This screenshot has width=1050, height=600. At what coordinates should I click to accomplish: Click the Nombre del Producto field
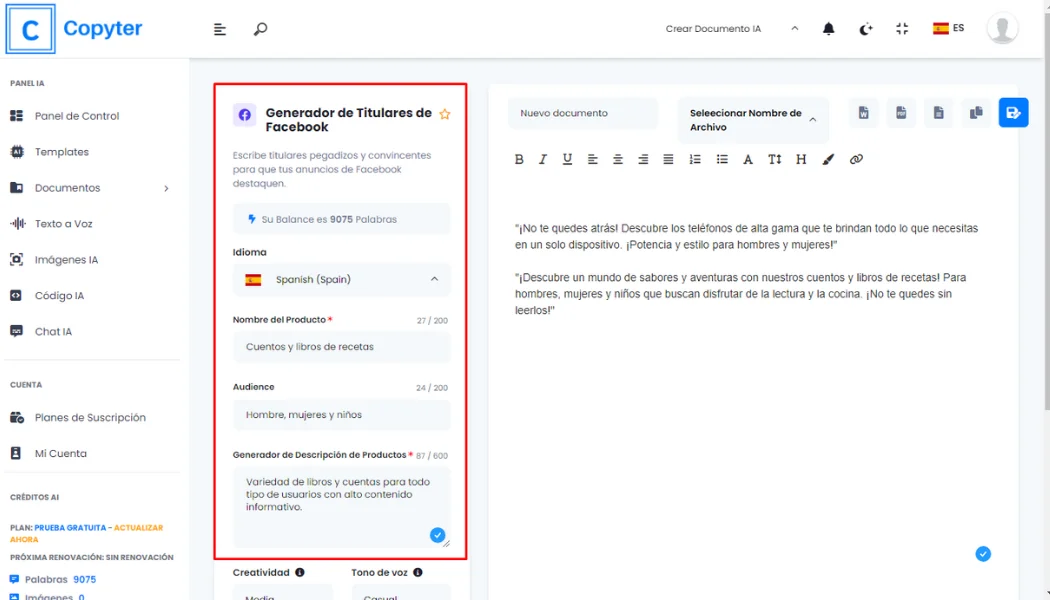point(341,347)
